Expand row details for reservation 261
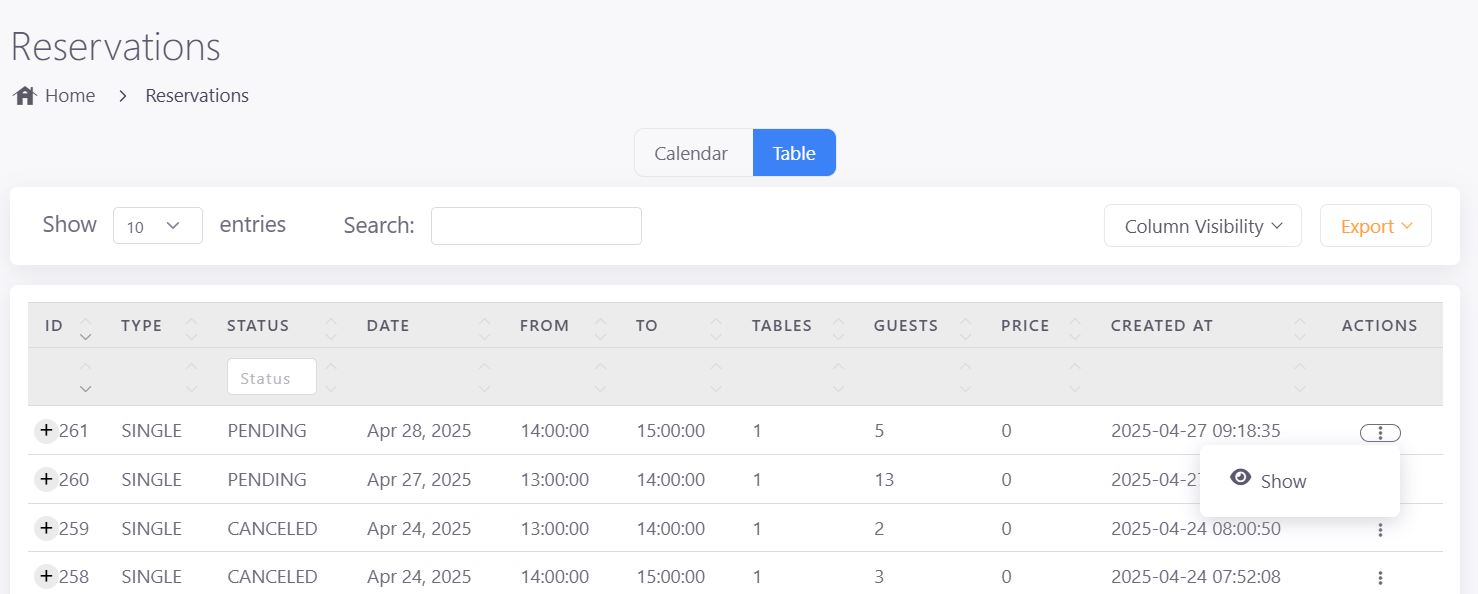This screenshot has width=1478, height=594. tap(46, 431)
